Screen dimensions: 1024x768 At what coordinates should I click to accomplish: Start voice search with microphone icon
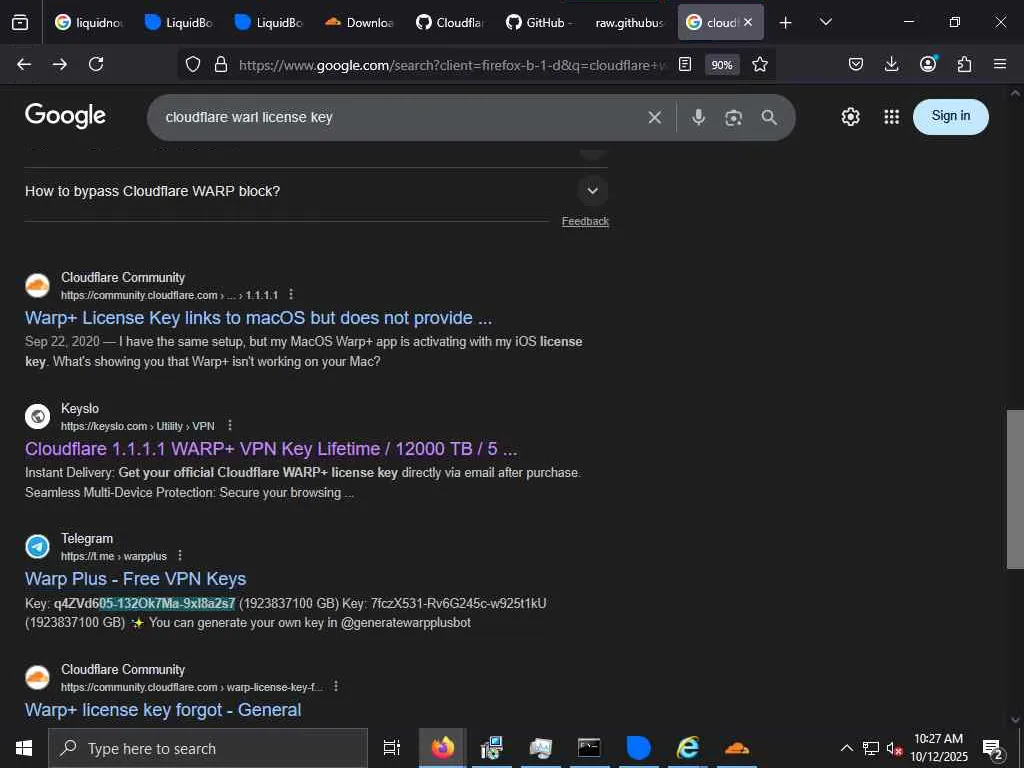(698, 117)
